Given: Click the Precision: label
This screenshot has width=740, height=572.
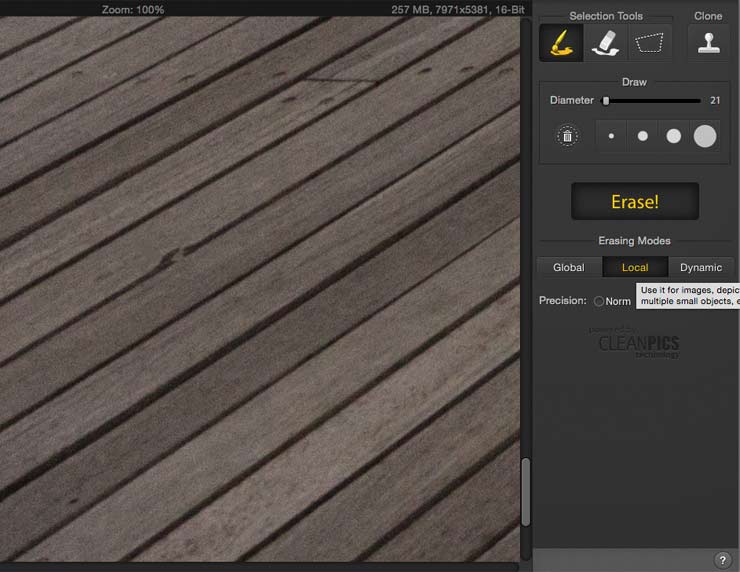Looking at the screenshot, I should 563,301.
